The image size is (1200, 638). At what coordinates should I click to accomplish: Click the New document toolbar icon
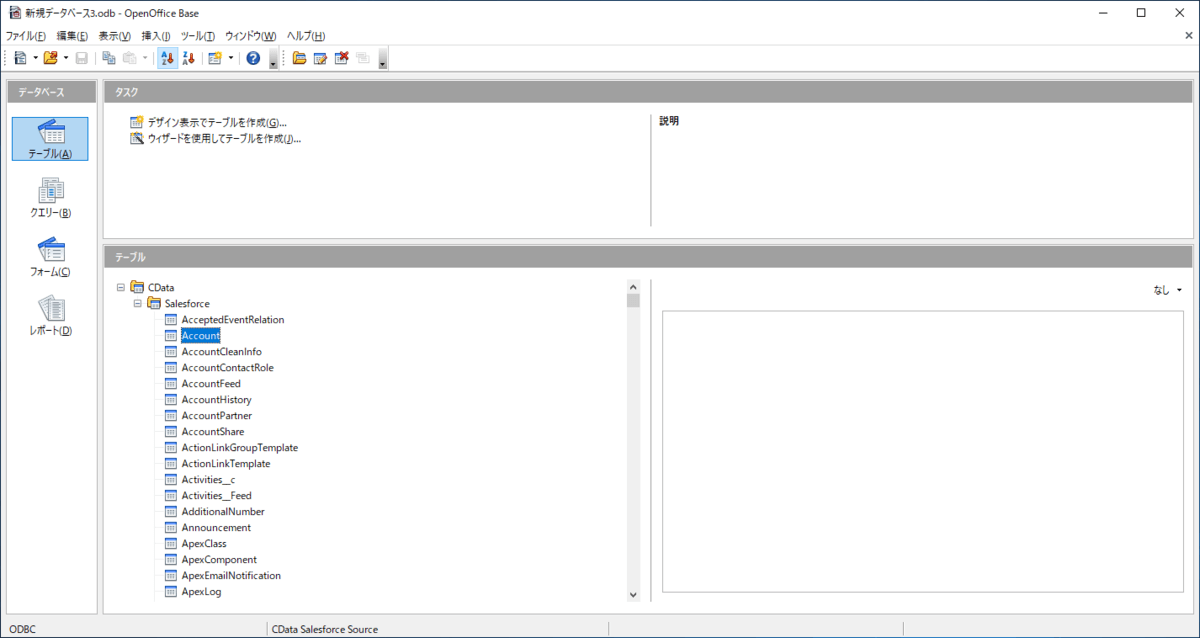pos(20,58)
